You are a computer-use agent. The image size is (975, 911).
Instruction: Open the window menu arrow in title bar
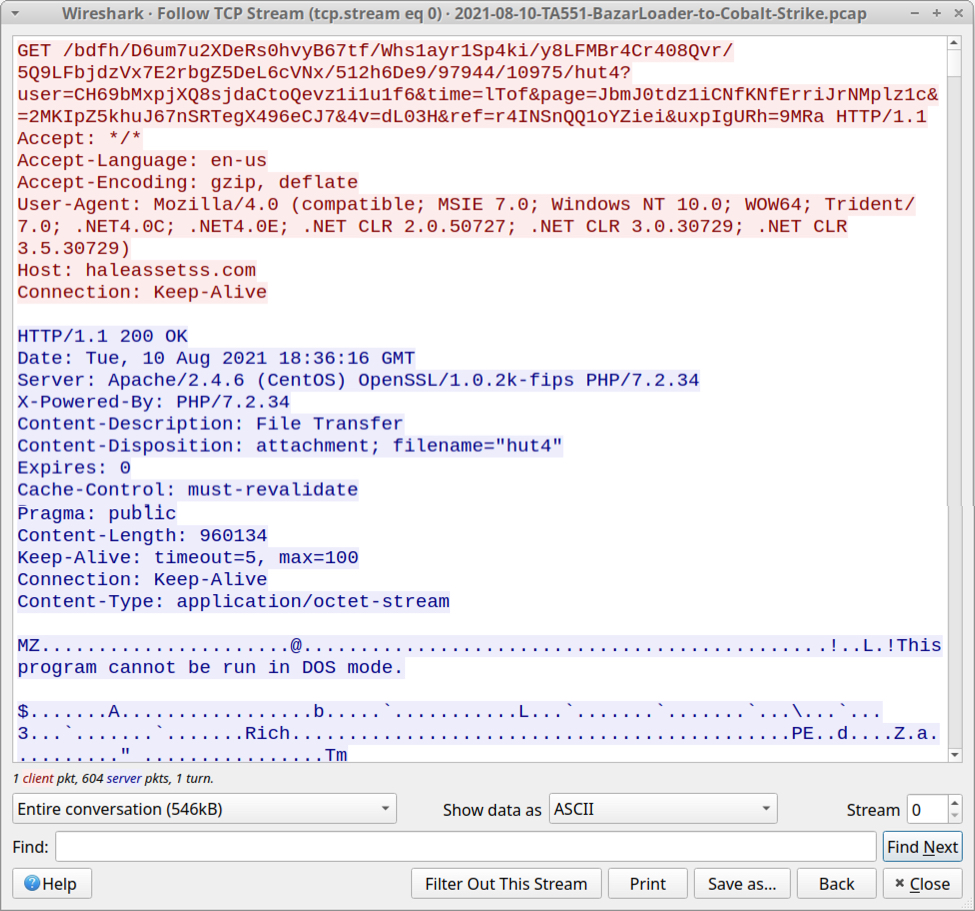[x=15, y=14]
